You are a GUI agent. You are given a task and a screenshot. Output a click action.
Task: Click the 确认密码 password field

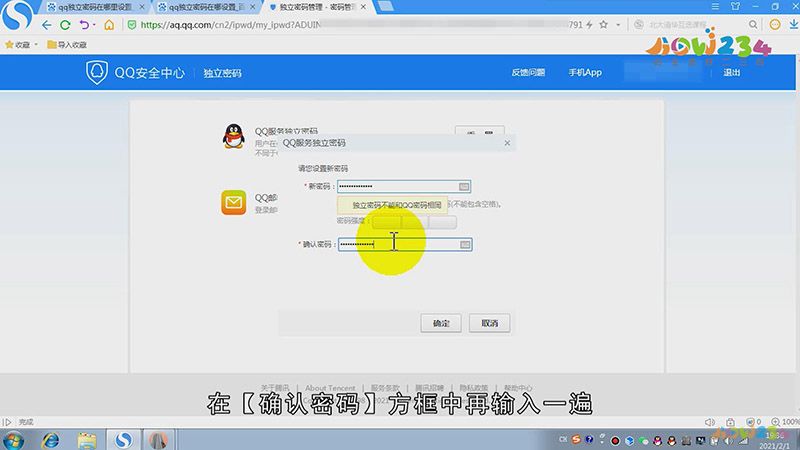coord(405,244)
